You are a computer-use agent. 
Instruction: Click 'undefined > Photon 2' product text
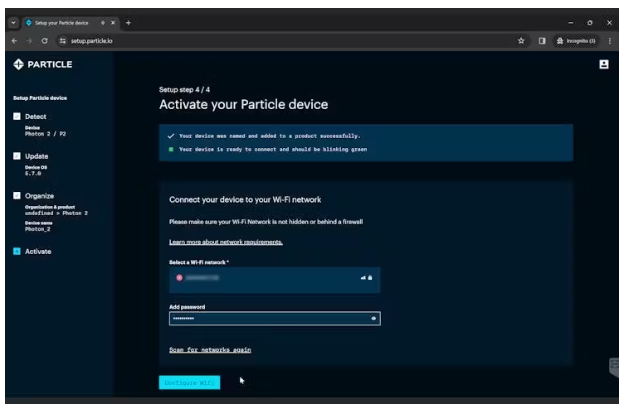[x=56, y=213]
